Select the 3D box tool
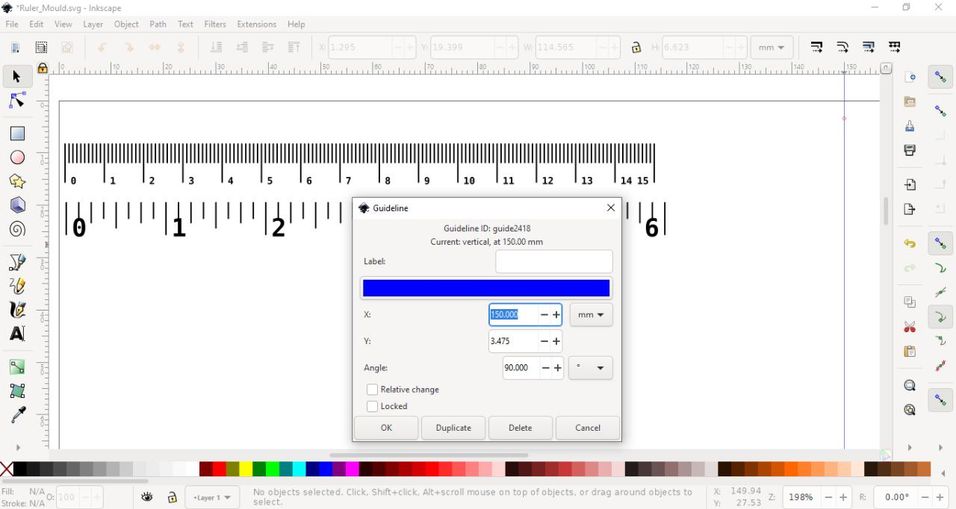Image resolution: width=956 pixels, height=509 pixels. [17, 205]
